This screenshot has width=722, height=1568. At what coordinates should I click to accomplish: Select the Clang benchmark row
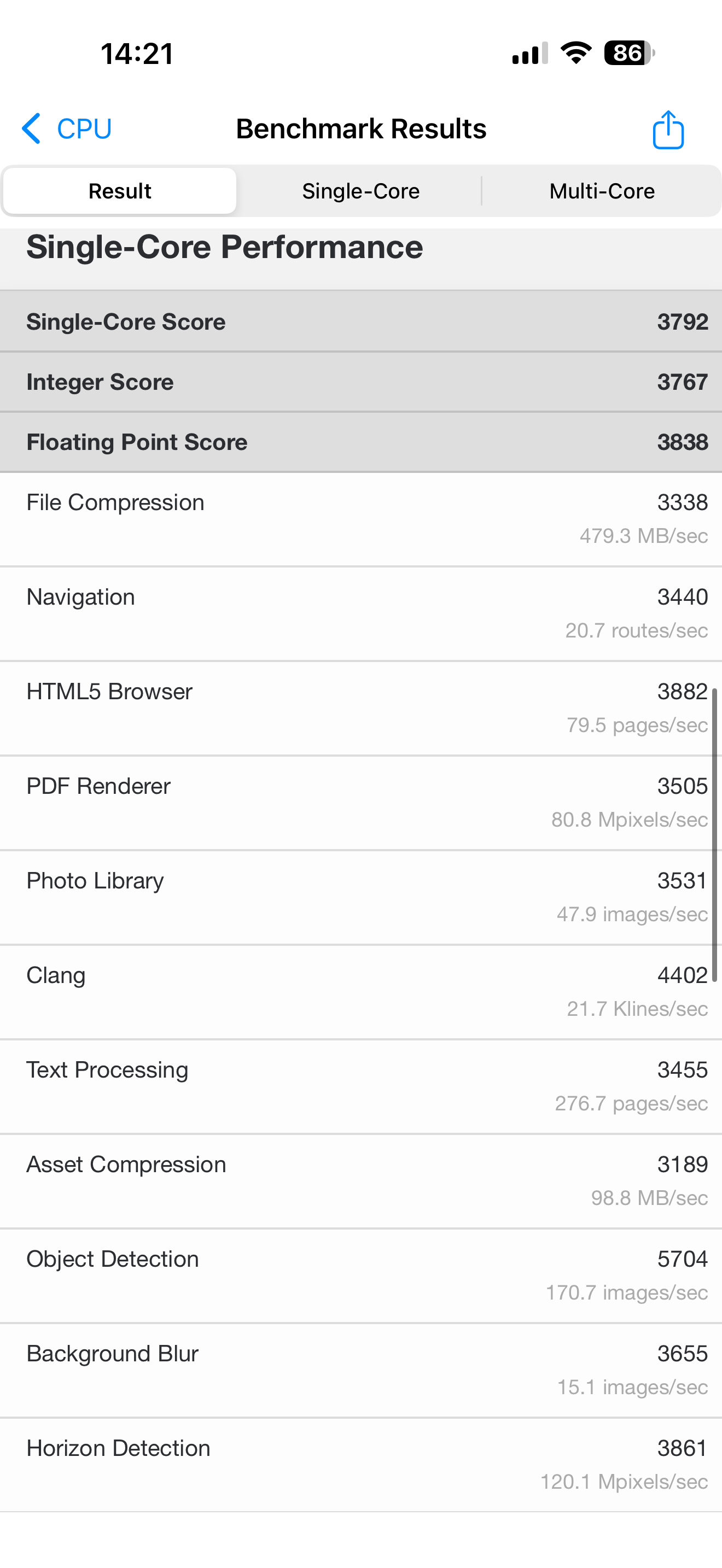coord(361,992)
